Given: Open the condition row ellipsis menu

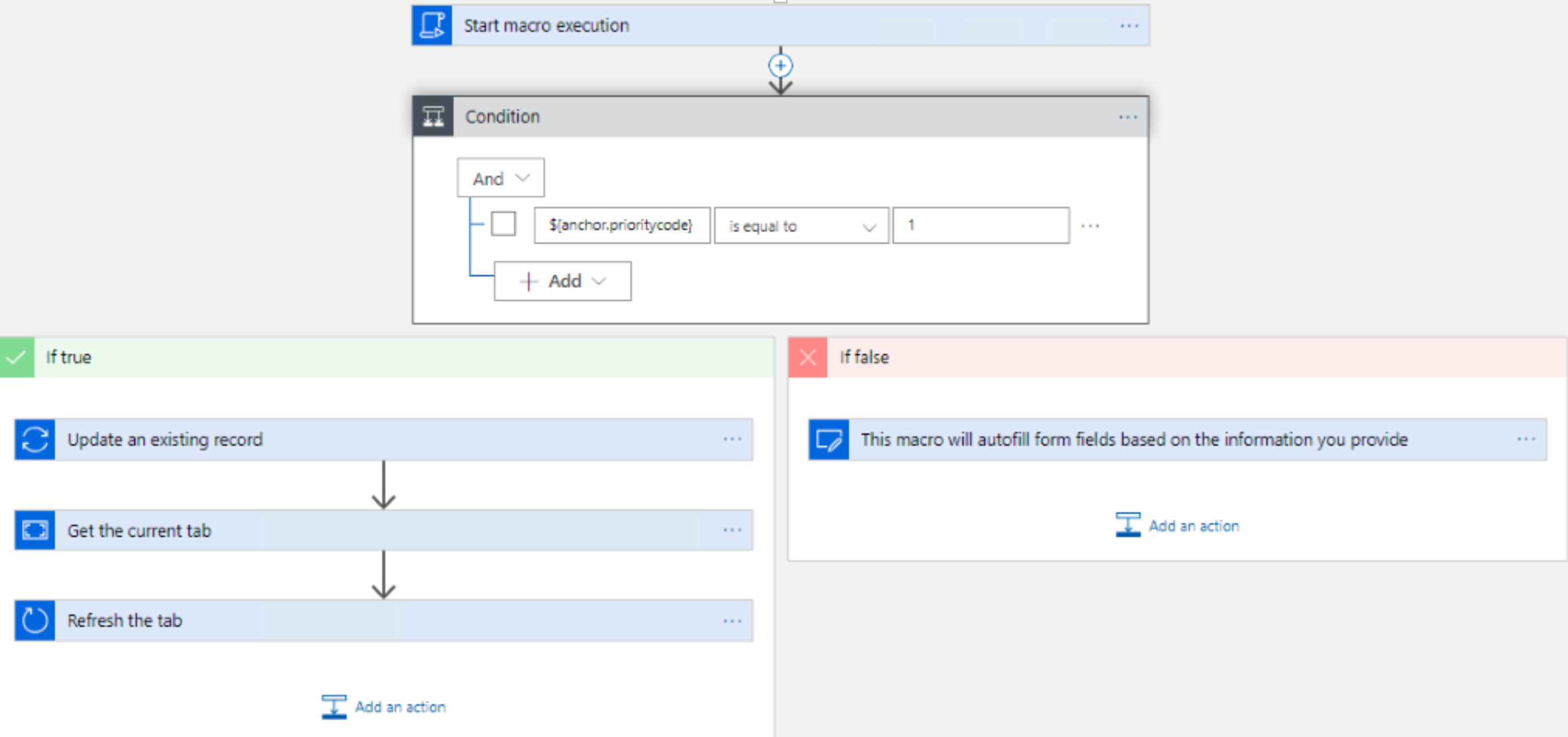Looking at the screenshot, I should (1090, 226).
